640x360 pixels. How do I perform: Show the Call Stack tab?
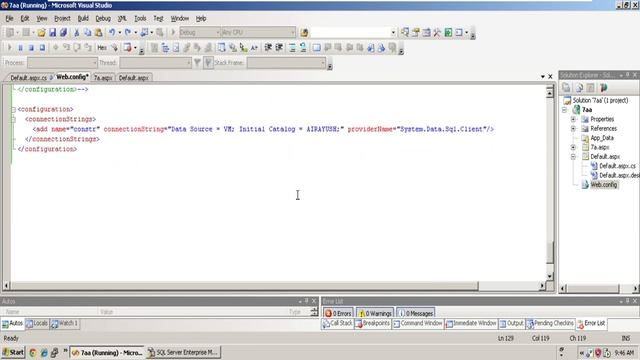337,323
